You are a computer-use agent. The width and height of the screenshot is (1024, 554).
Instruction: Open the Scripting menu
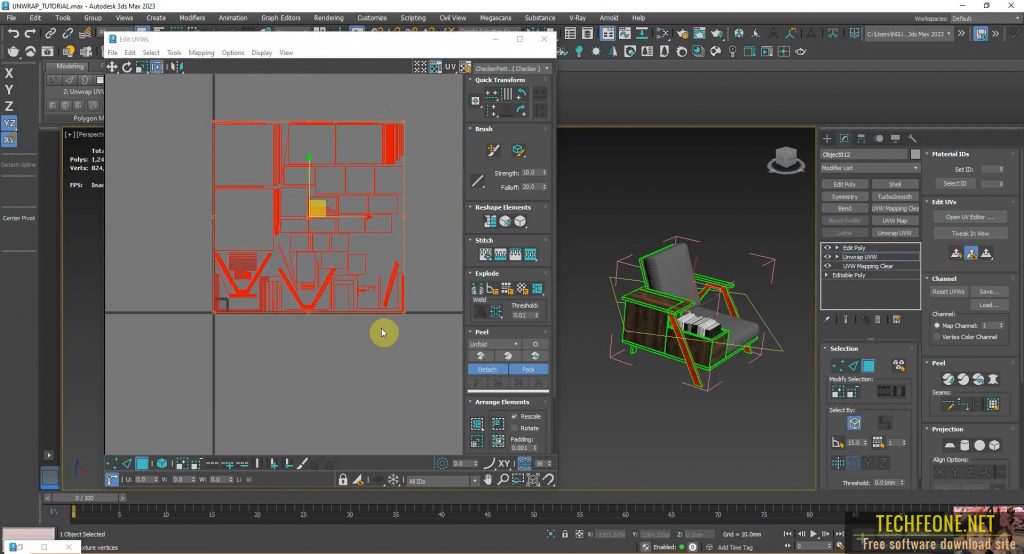click(x=413, y=18)
